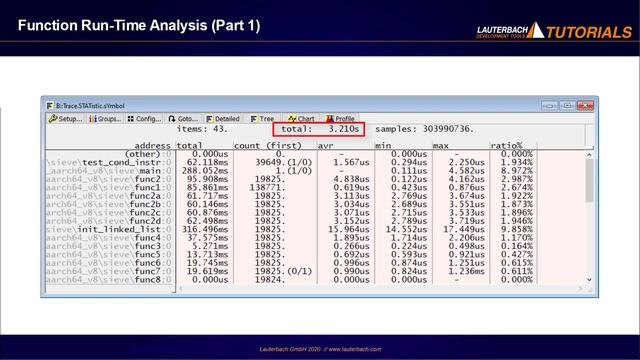Screen dimensions: 640x360
Task: Select the func7 row
Action: [290, 271]
